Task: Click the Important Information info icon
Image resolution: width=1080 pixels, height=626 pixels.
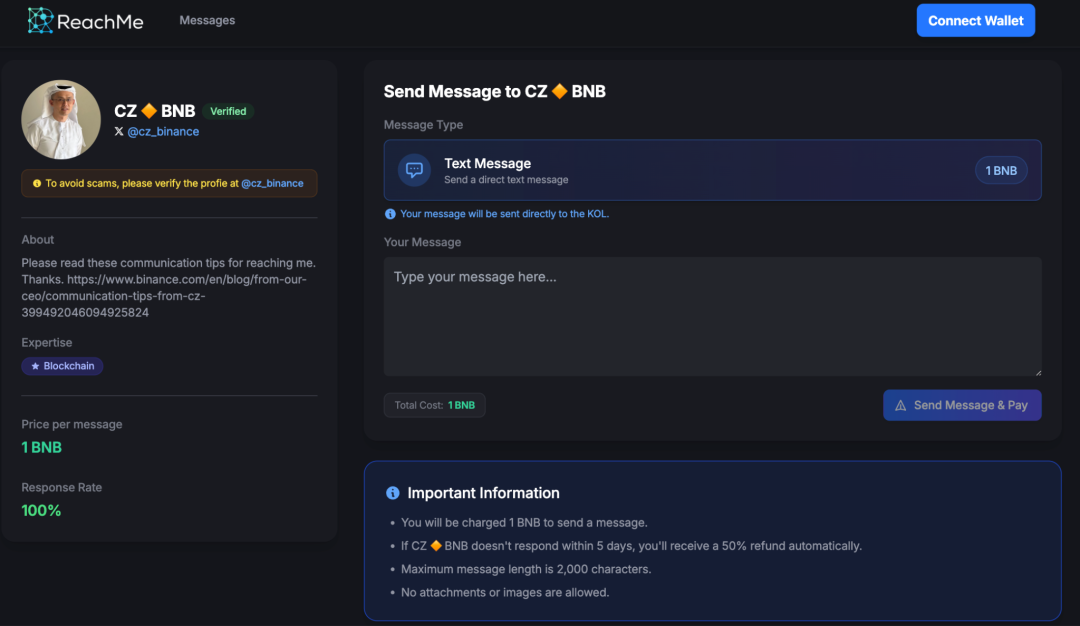Action: (393, 493)
